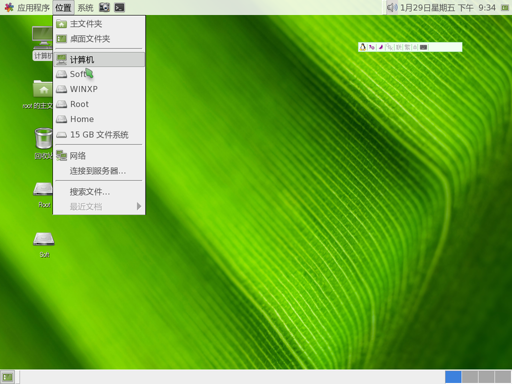Click the green tray icon beside the clock

[x=505, y=7]
